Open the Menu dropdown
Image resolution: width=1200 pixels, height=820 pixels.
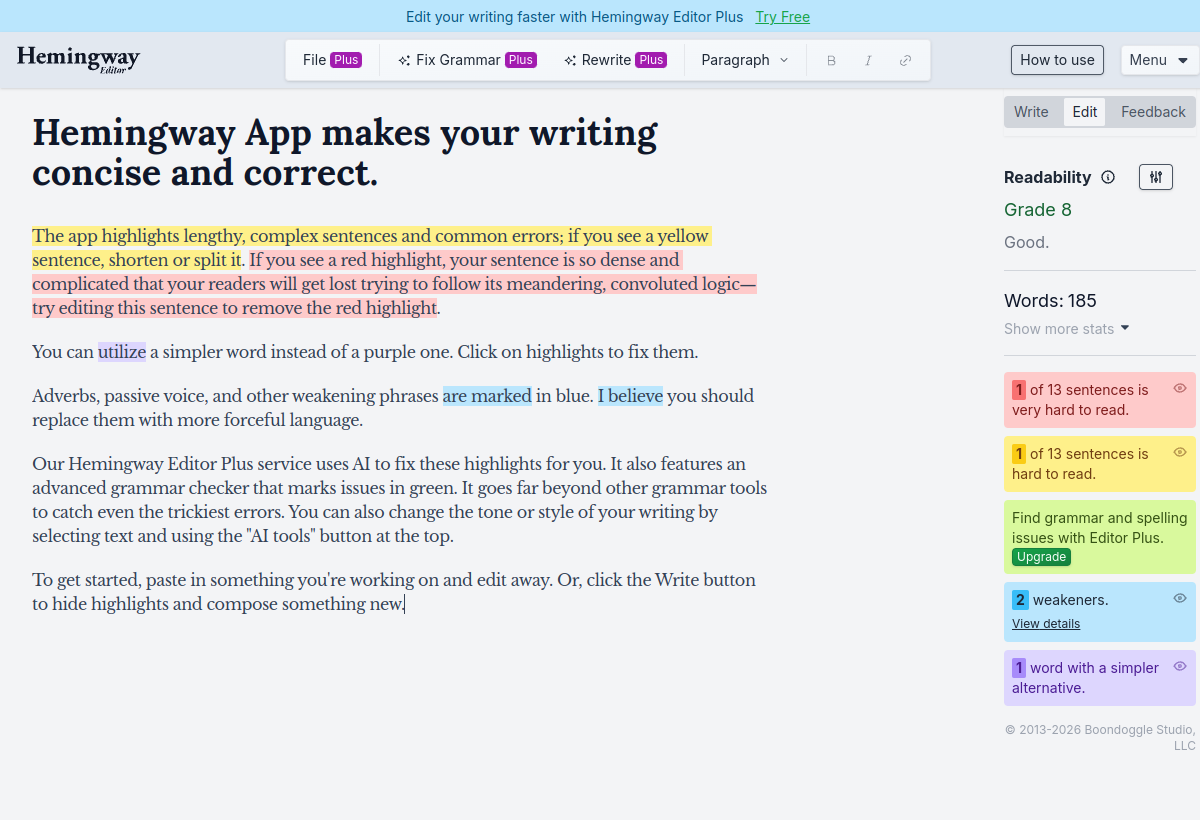click(1159, 60)
